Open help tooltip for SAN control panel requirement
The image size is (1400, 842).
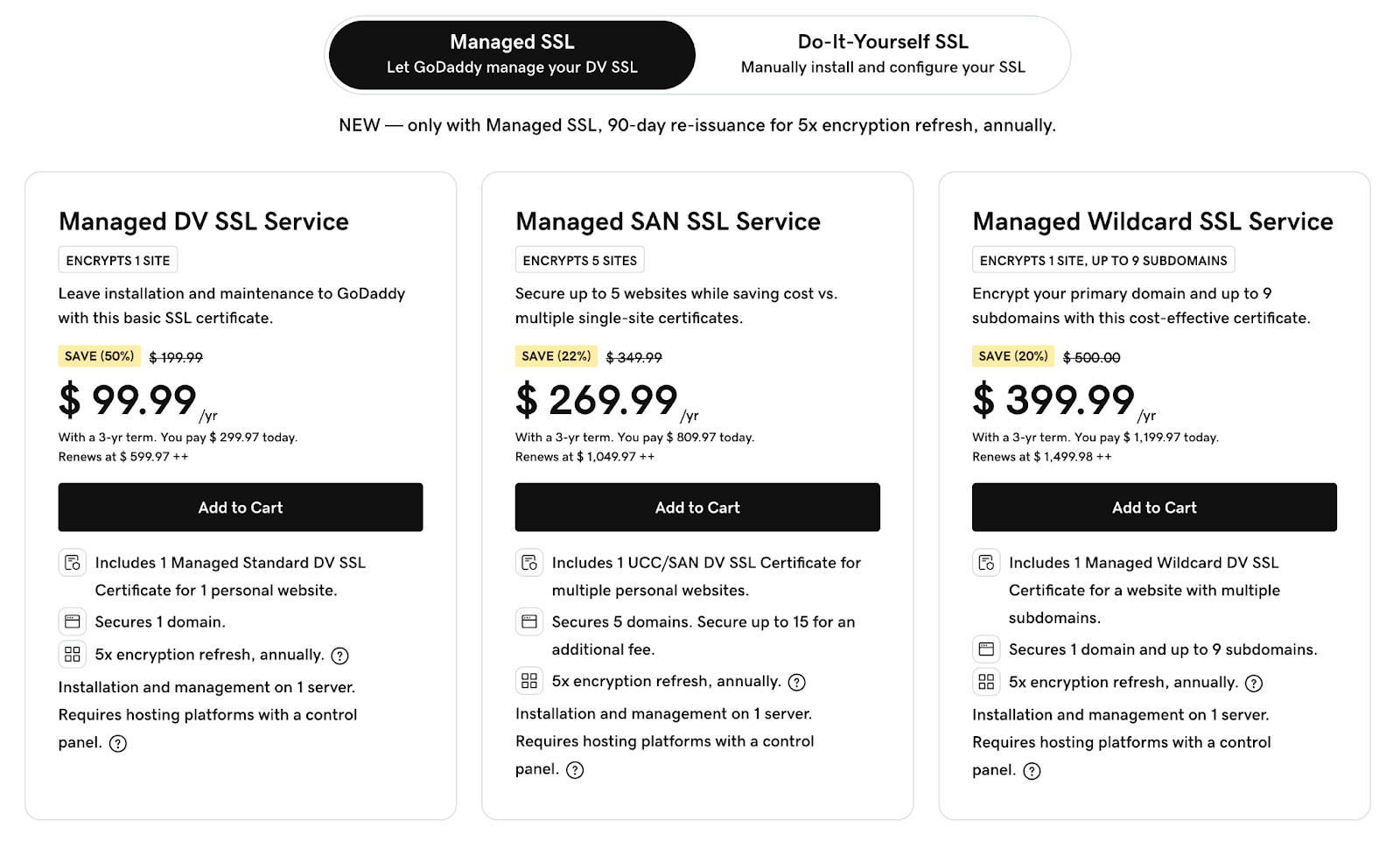tap(576, 770)
